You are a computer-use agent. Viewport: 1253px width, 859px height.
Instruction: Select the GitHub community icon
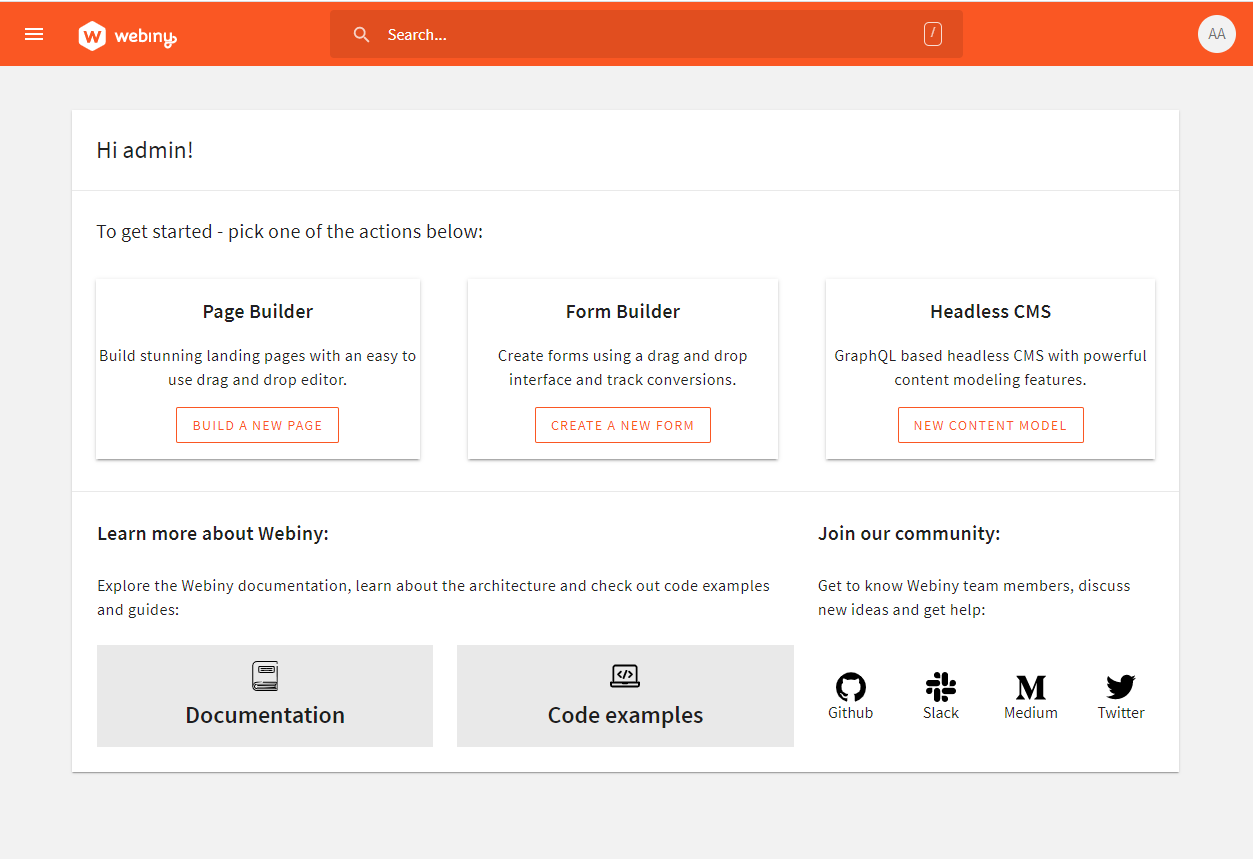point(850,687)
